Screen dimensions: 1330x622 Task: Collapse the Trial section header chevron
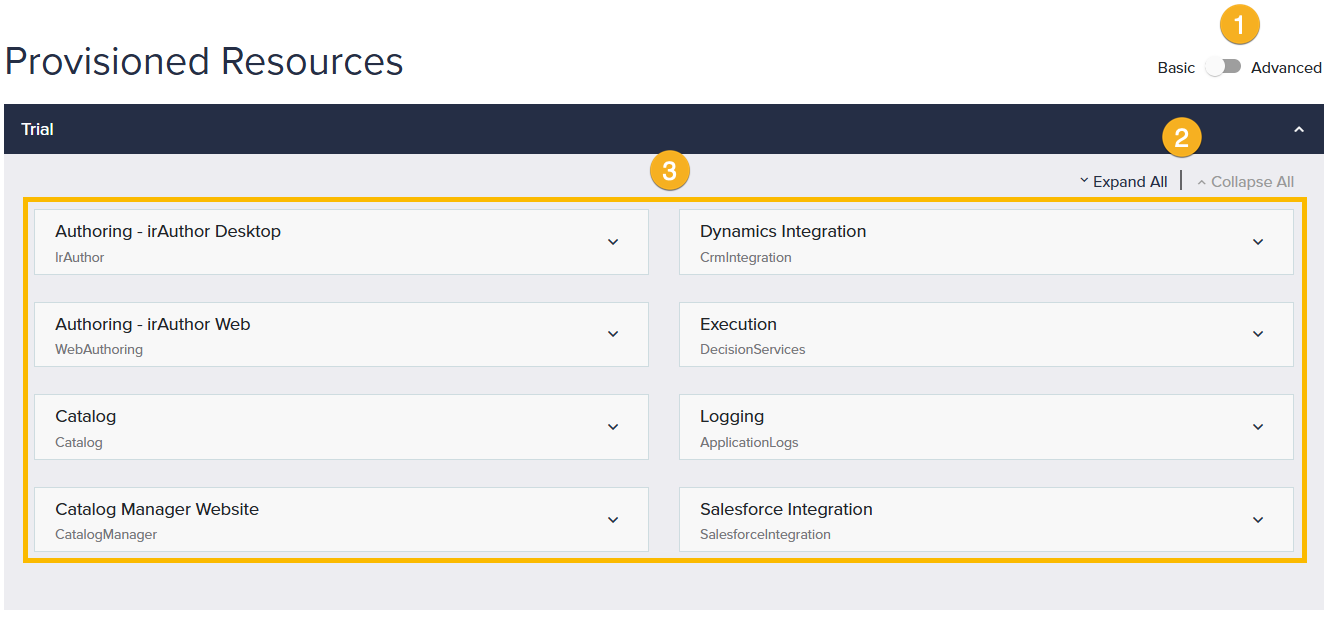[1299, 129]
